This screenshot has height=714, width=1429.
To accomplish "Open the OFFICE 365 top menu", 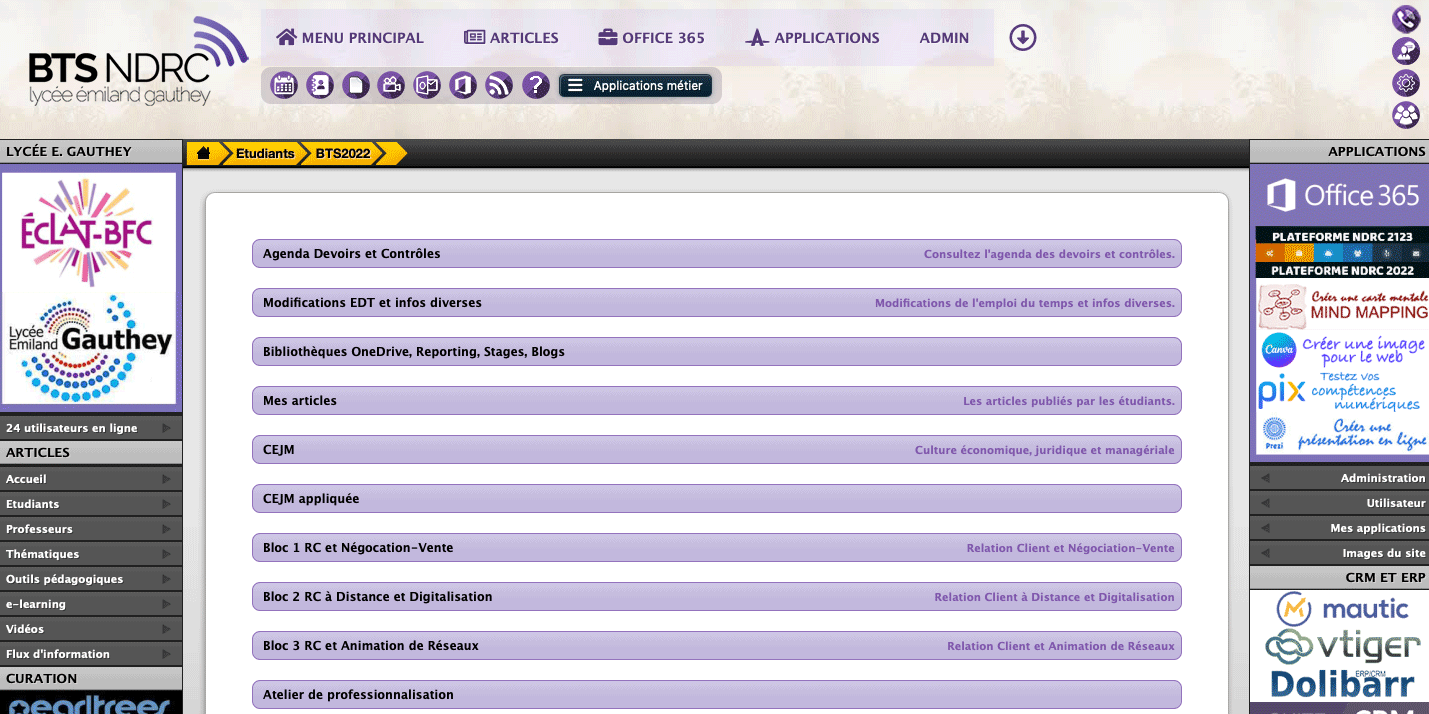I will 651,38.
